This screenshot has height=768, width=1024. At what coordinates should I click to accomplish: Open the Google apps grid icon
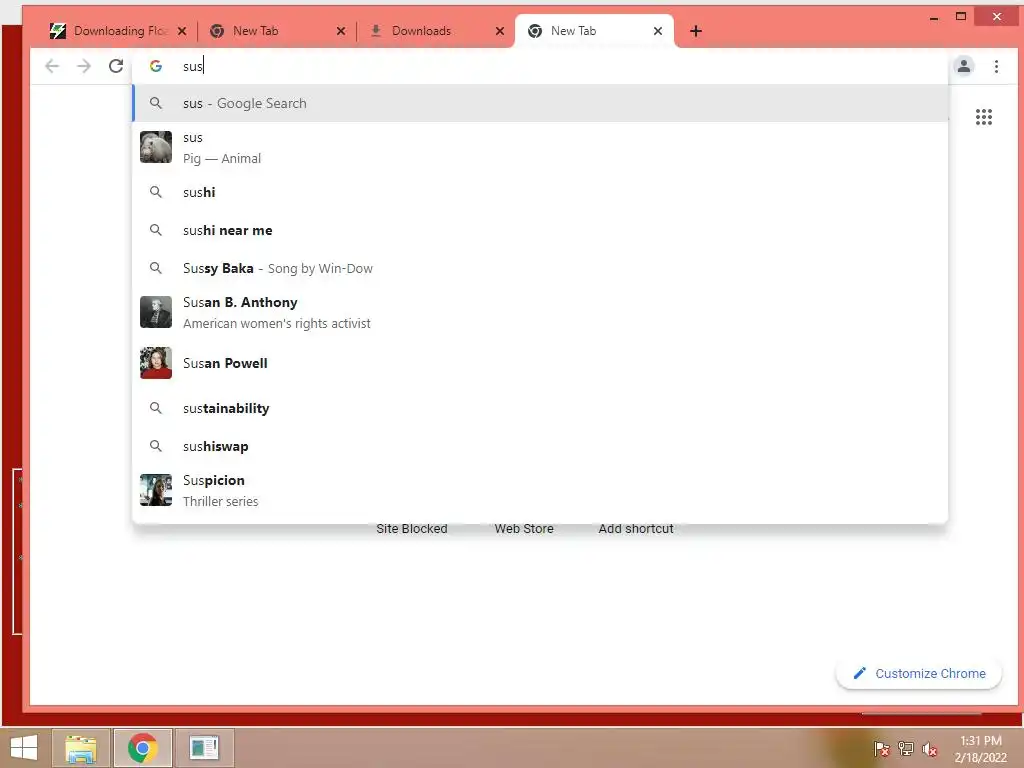(x=984, y=117)
